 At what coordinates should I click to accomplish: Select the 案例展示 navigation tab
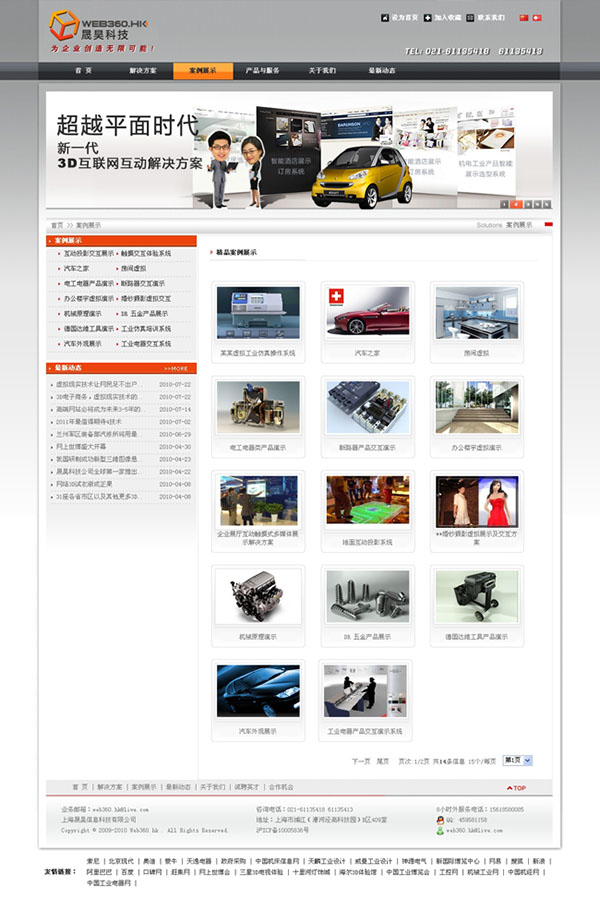click(203, 71)
